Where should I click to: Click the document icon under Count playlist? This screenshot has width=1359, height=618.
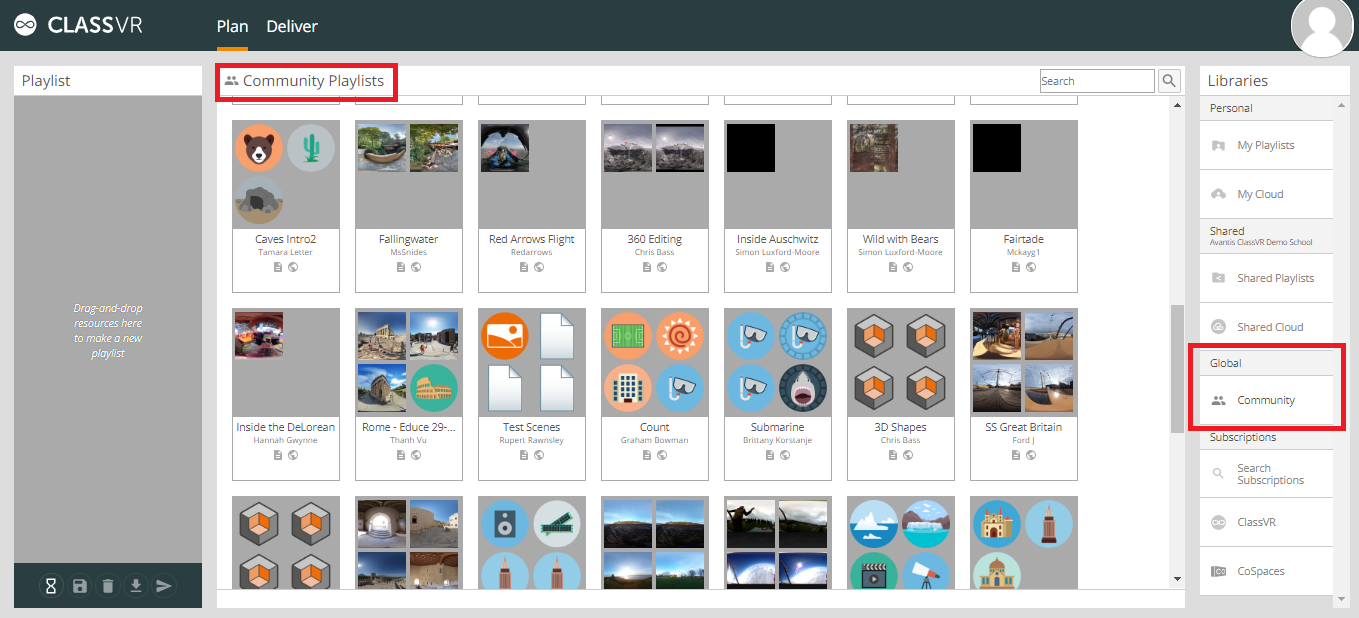pos(646,455)
